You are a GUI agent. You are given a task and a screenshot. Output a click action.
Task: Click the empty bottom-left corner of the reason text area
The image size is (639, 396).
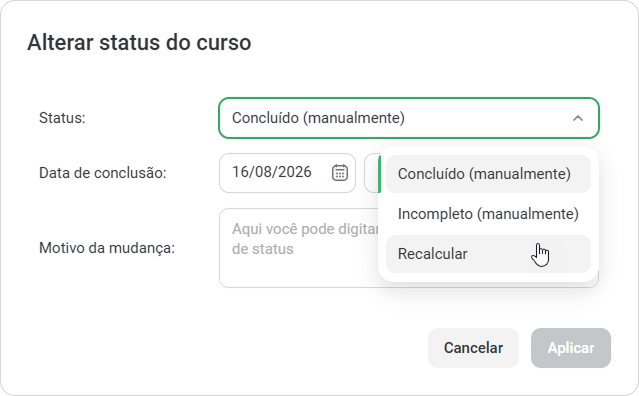click(236, 277)
